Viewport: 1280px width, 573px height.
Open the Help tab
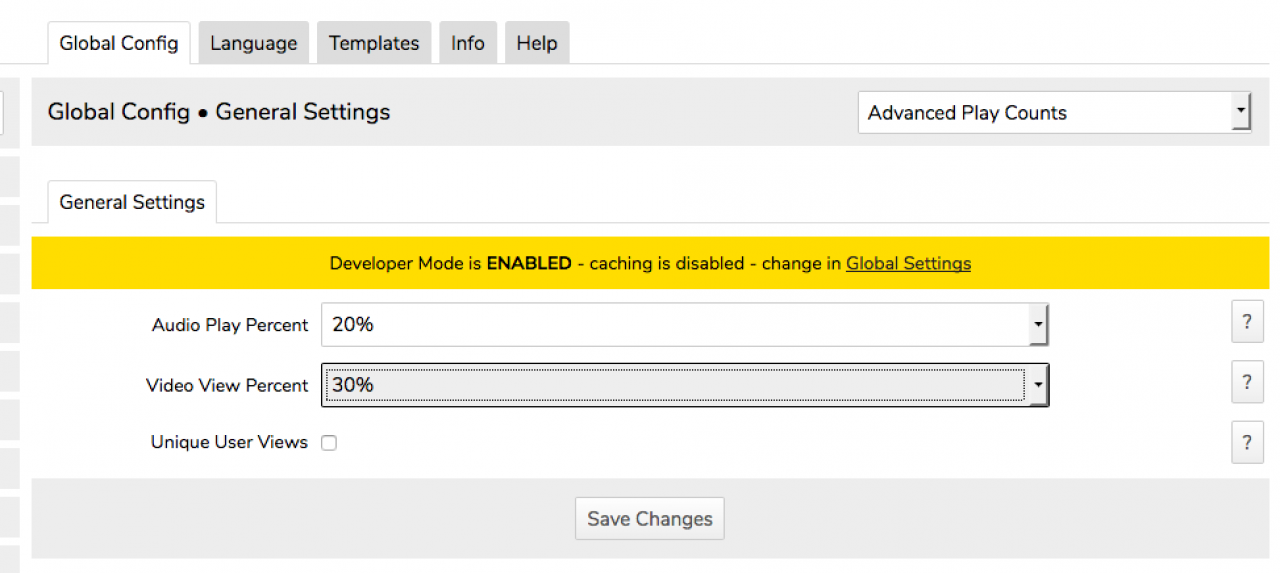[x=537, y=43]
